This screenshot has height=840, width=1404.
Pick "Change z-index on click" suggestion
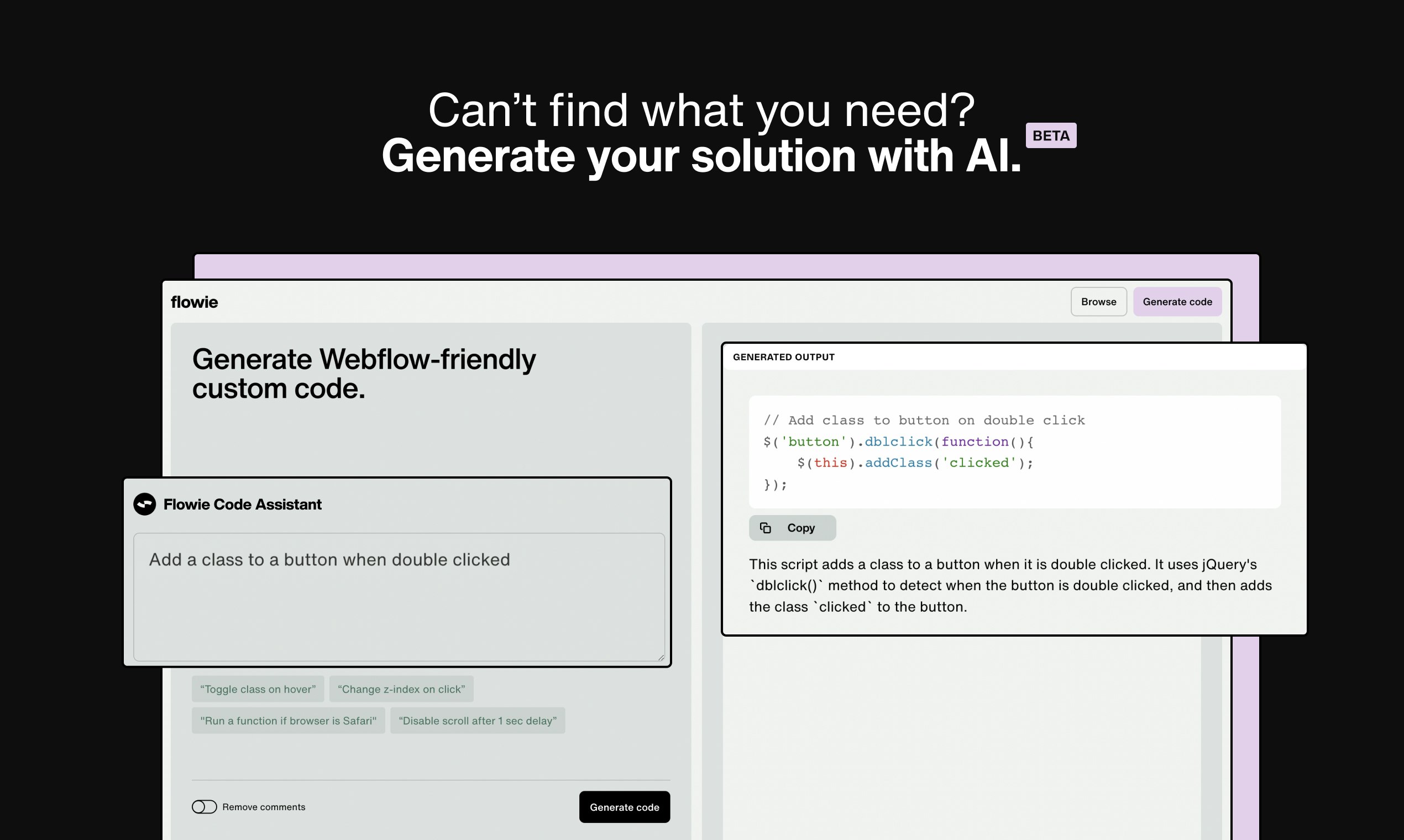coord(401,689)
